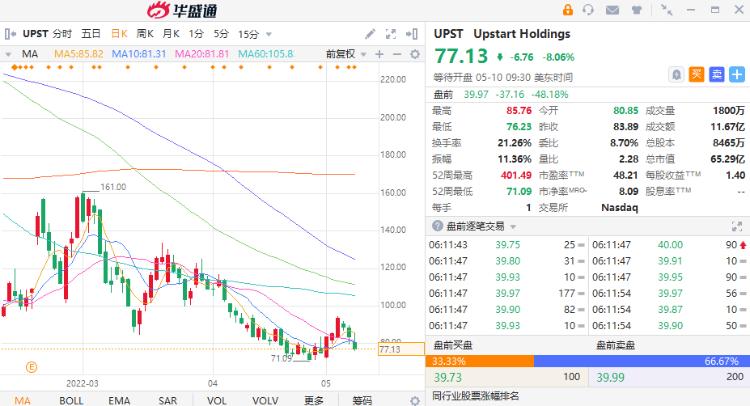Expand the chart to fullscreen
The width and height of the screenshot is (750, 406).
coord(391,34)
